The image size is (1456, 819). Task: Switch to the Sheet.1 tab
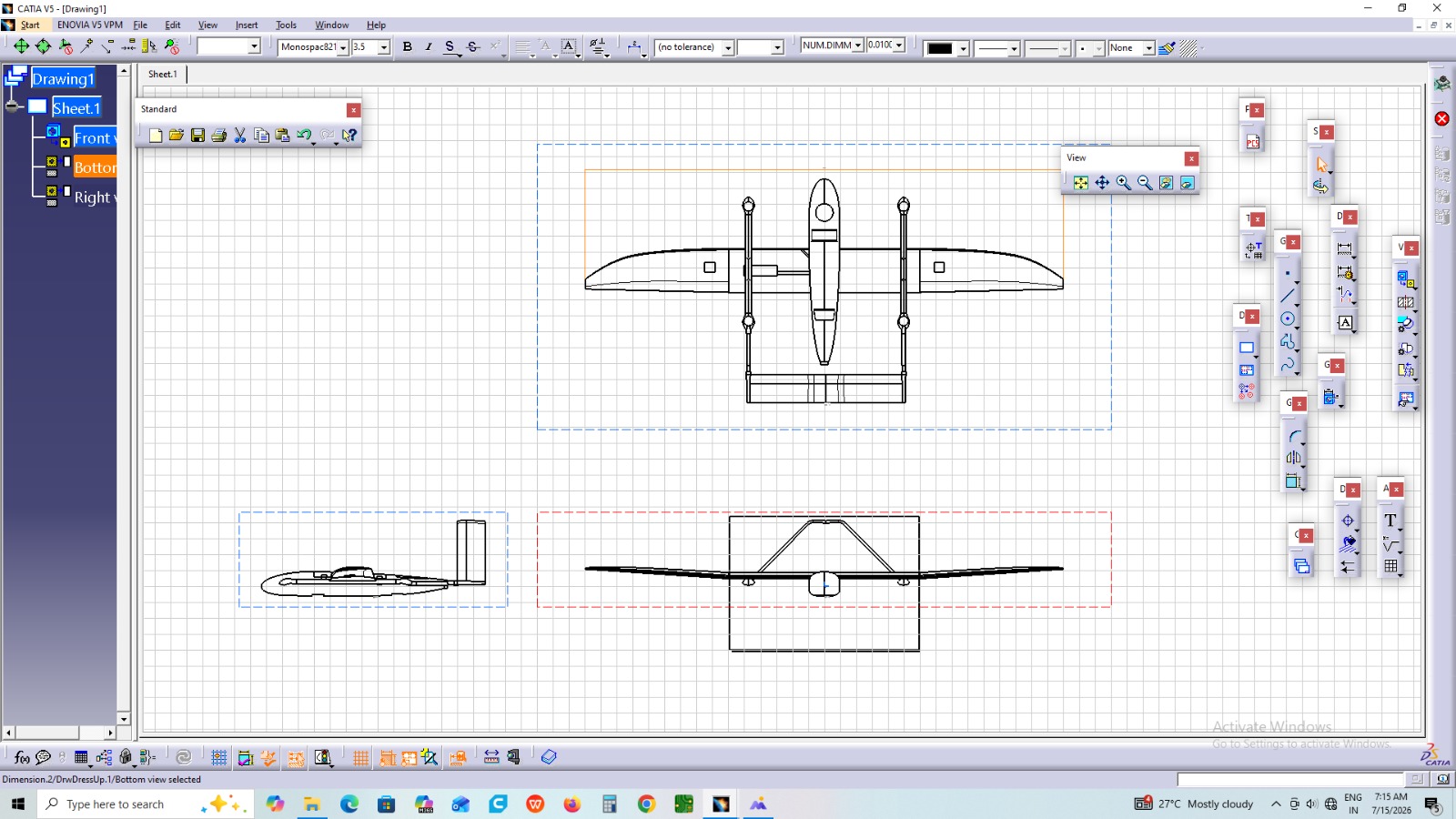[163, 74]
